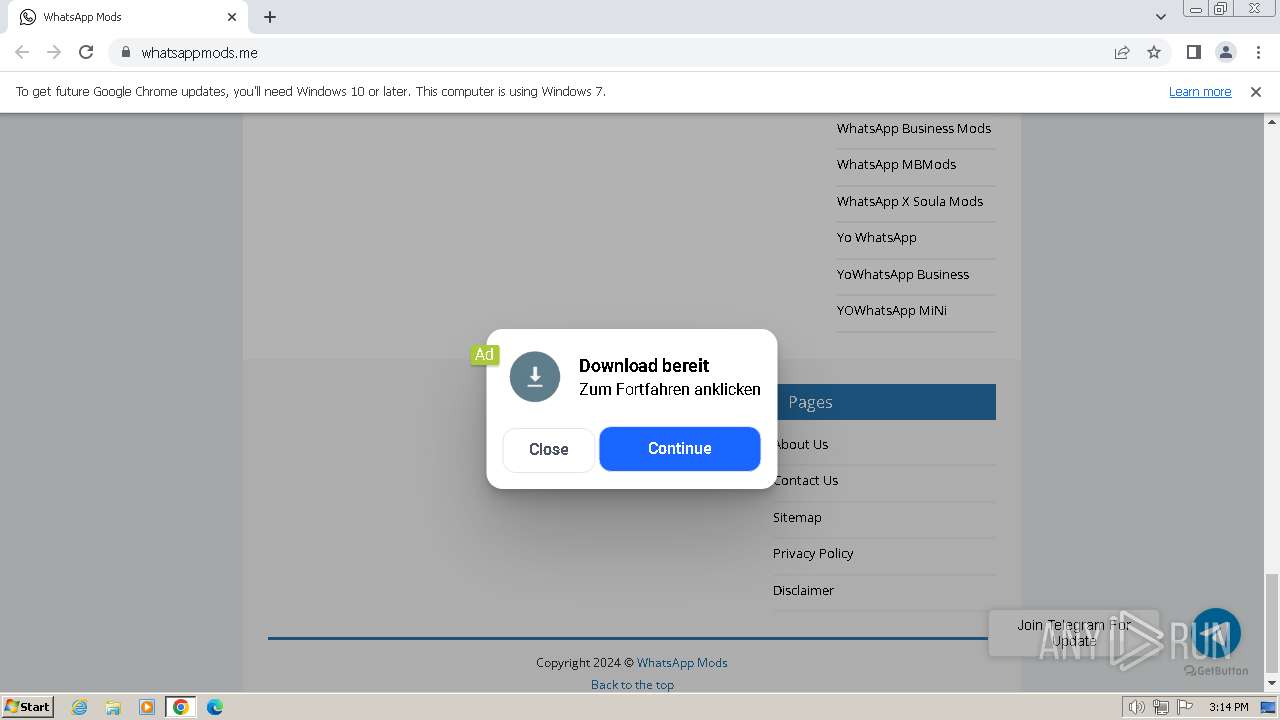Bookmark this page with the star

pyautogui.click(x=1154, y=52)
